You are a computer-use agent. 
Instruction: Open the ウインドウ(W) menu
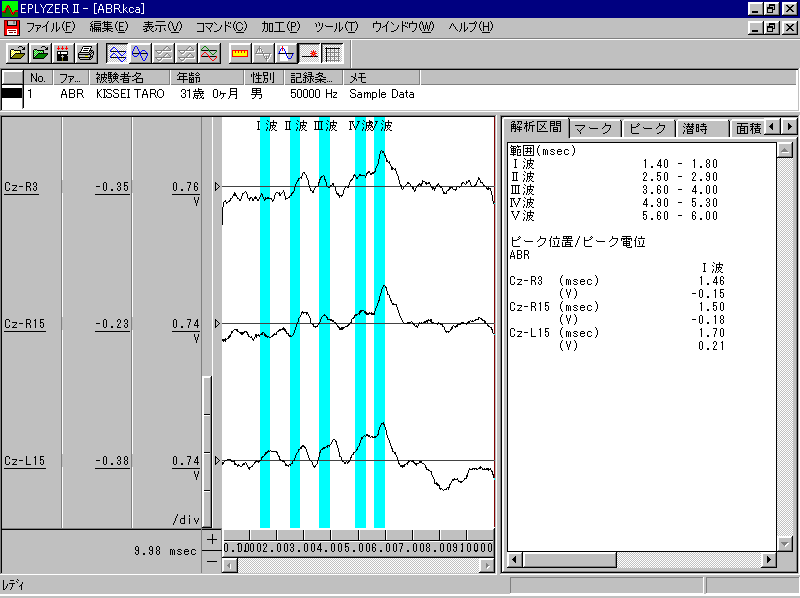click(402, 26)
